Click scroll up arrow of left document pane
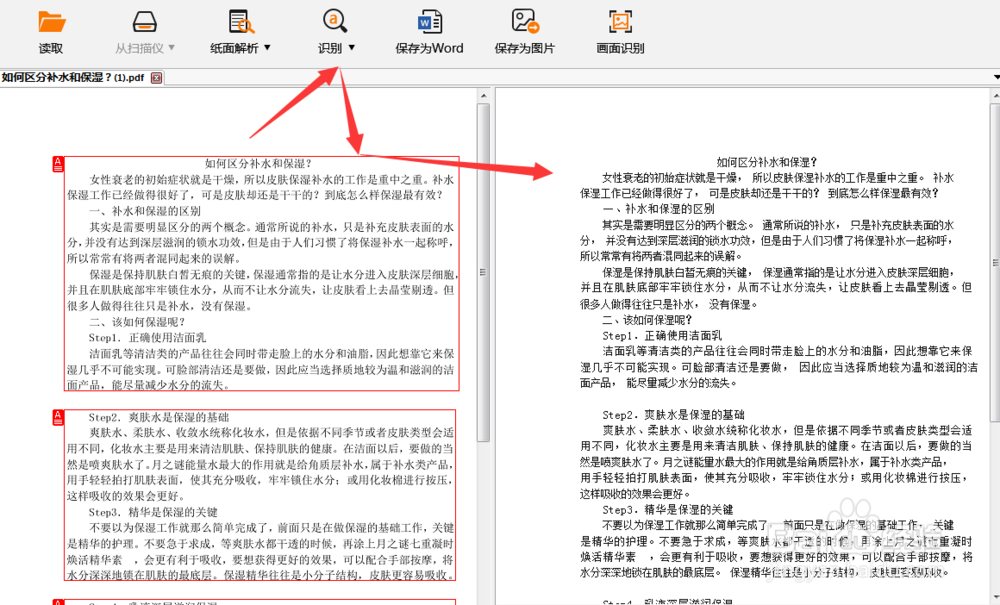The image size is (1000, 605). 483,96
